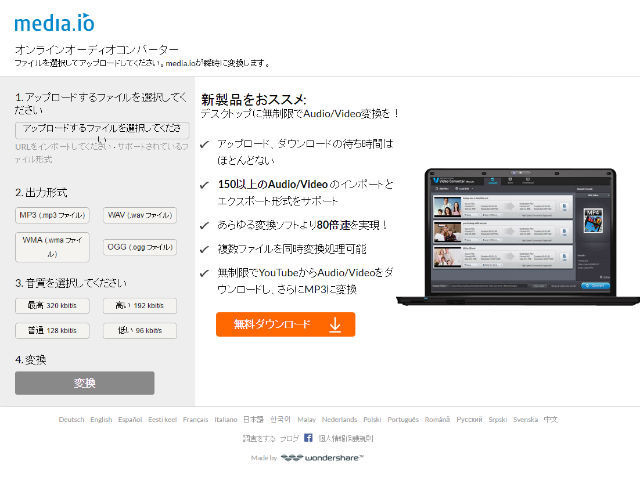Click the media.io logo
This screenshot has height=480, width=640.
(54, 23)
